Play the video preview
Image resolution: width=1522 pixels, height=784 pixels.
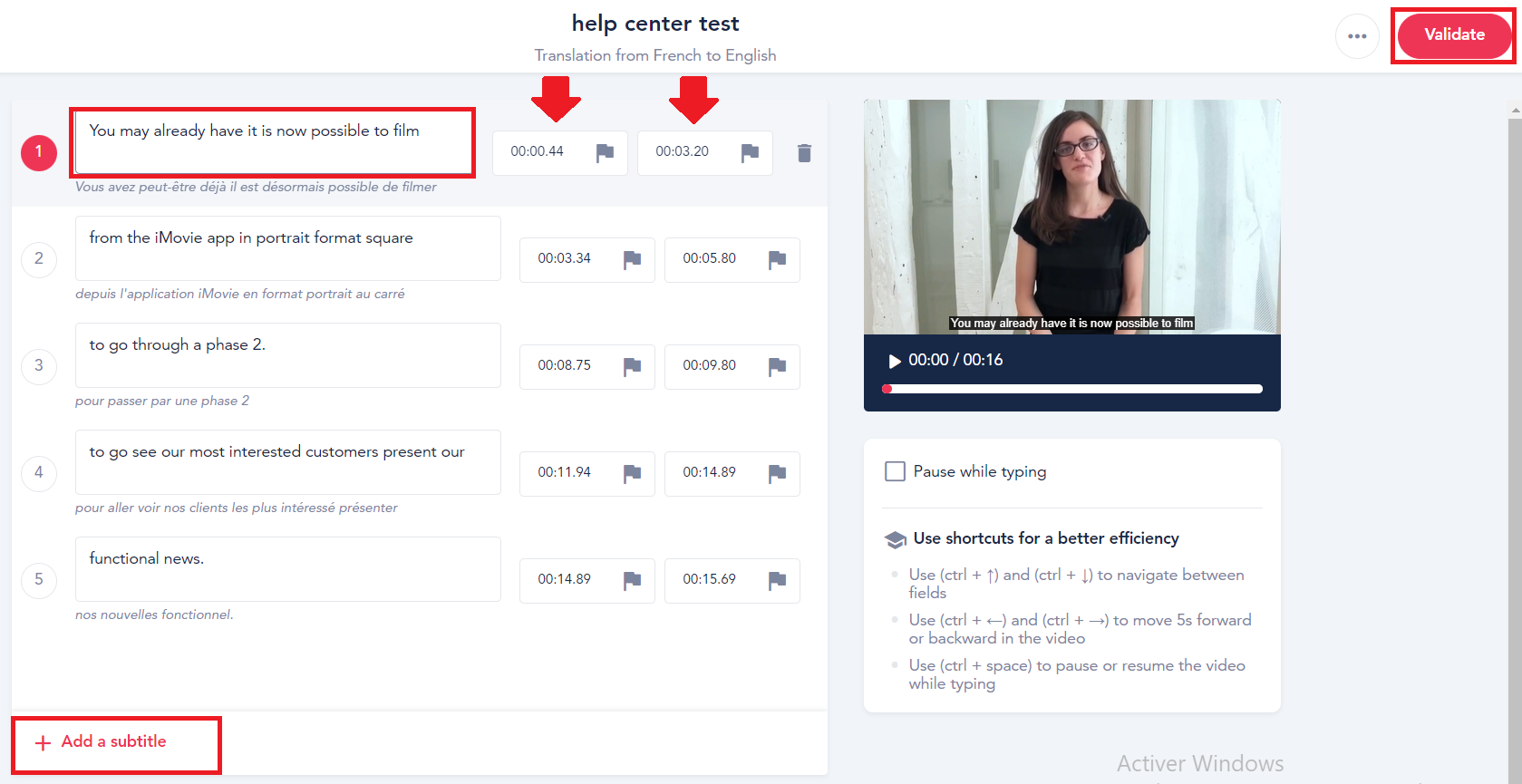(895, 361)
